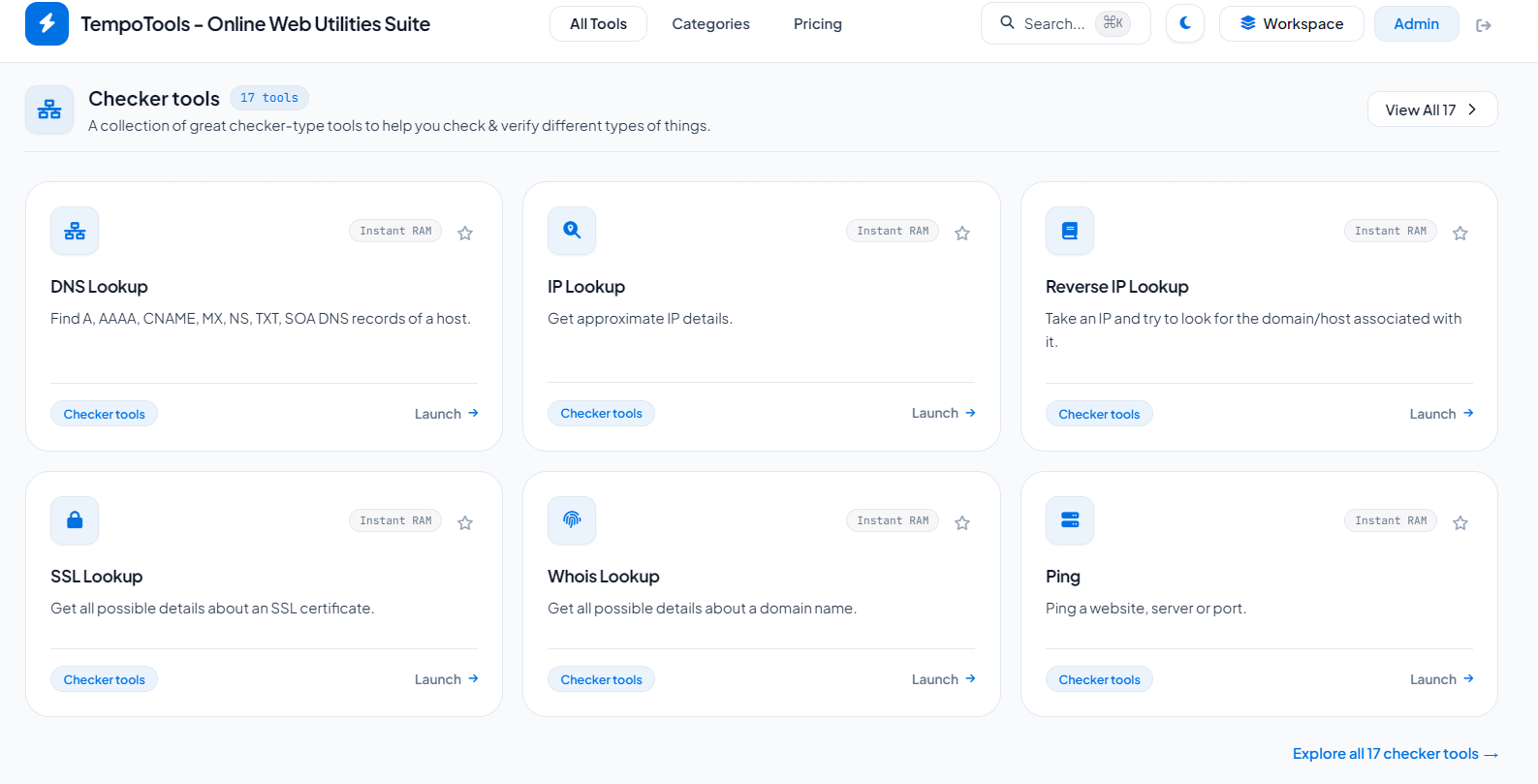Screen dimensions: 1538x784
Task: Open the Workspace button
Action: tap(1291, 23)
